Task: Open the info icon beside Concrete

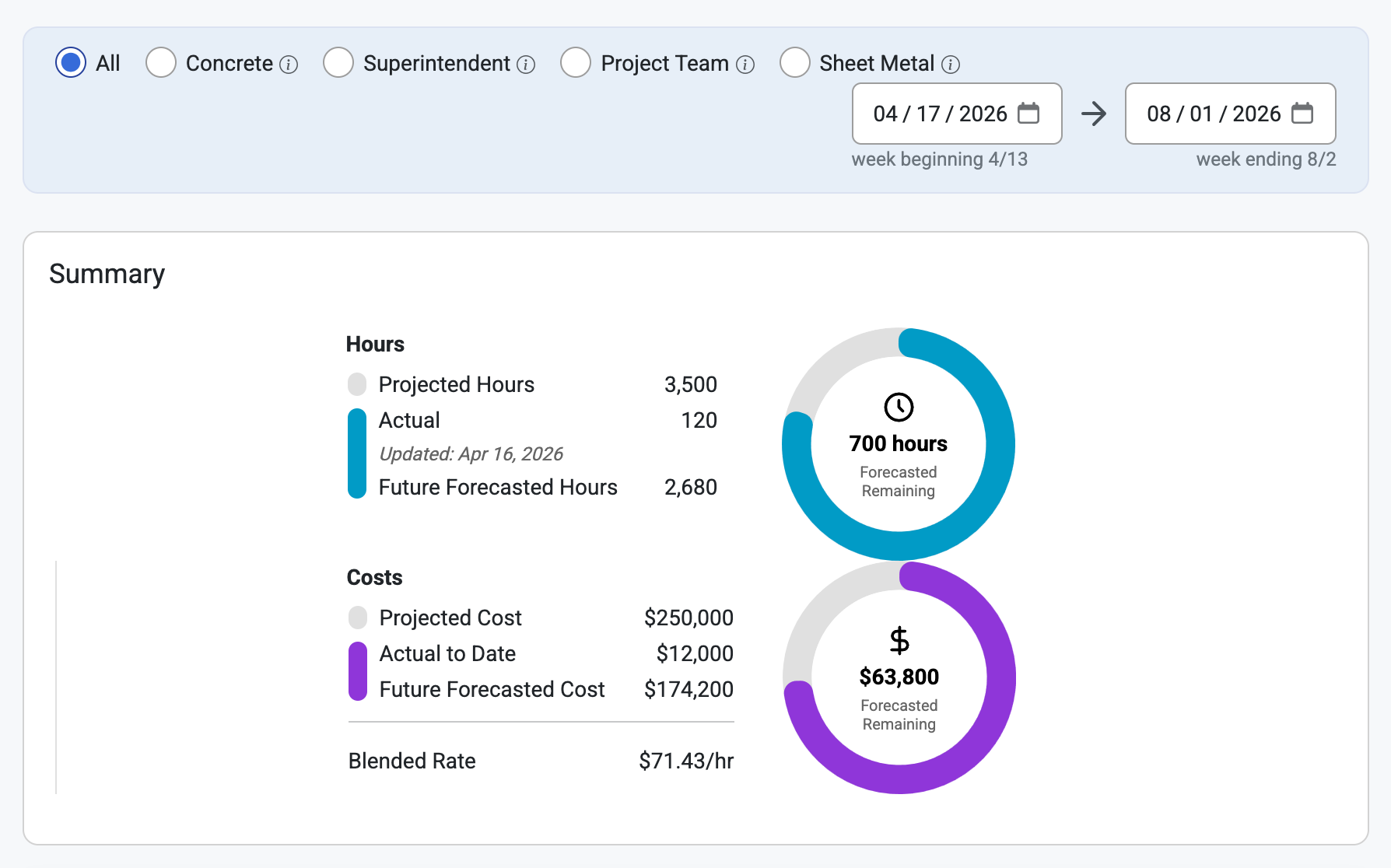Action: click(289, 65)
